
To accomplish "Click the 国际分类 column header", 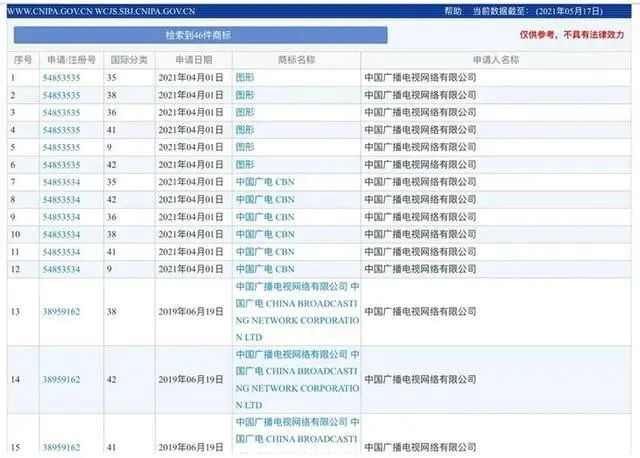I will tap(126, 60).
